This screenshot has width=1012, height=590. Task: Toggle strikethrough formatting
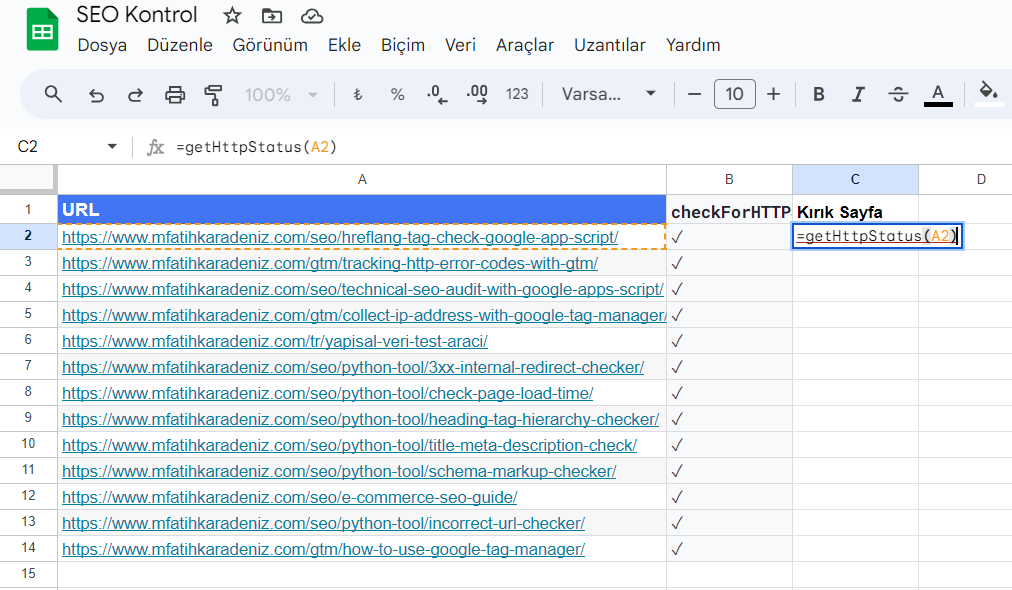[898, 94]
